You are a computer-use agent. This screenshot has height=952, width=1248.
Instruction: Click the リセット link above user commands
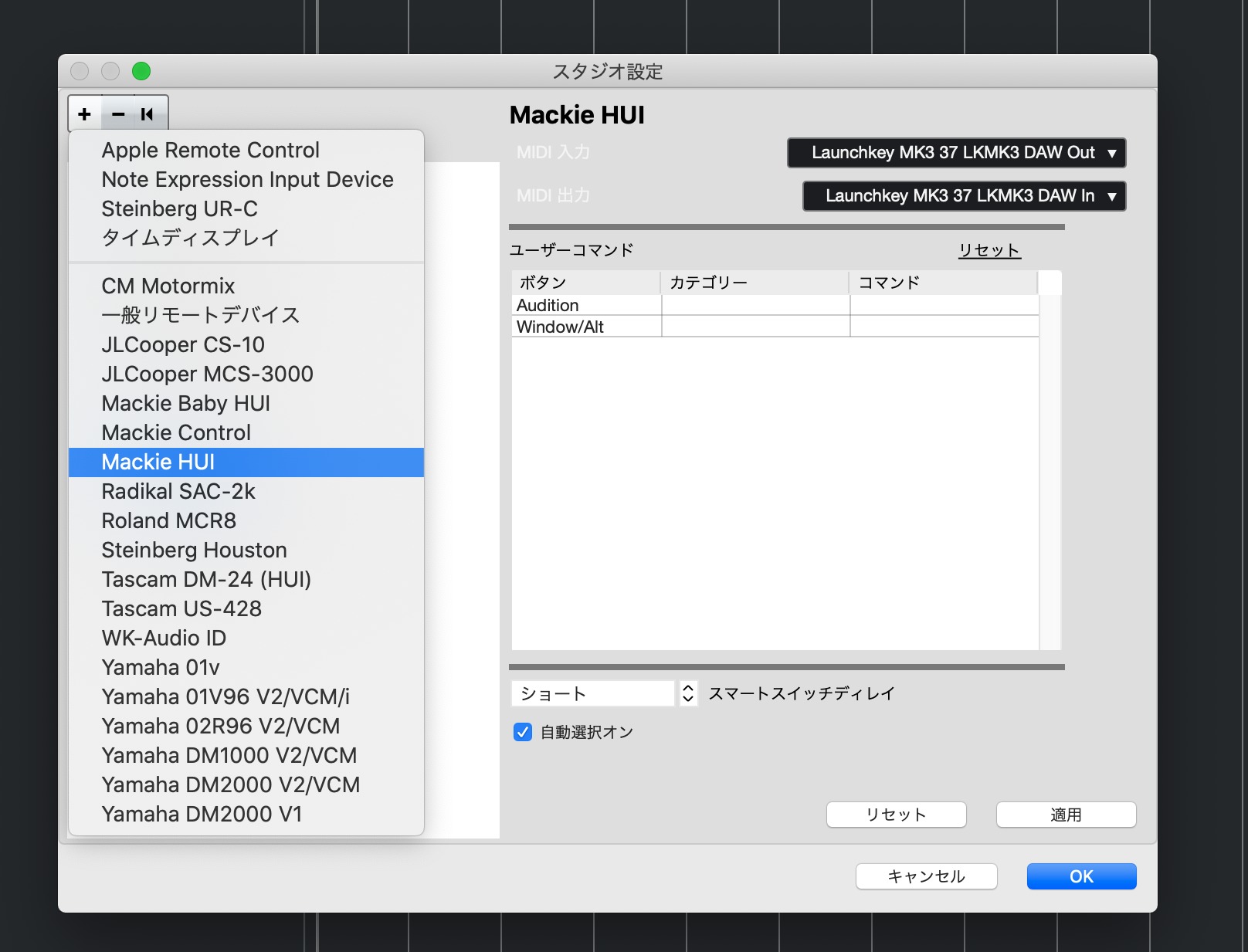[x=989, y=250]
